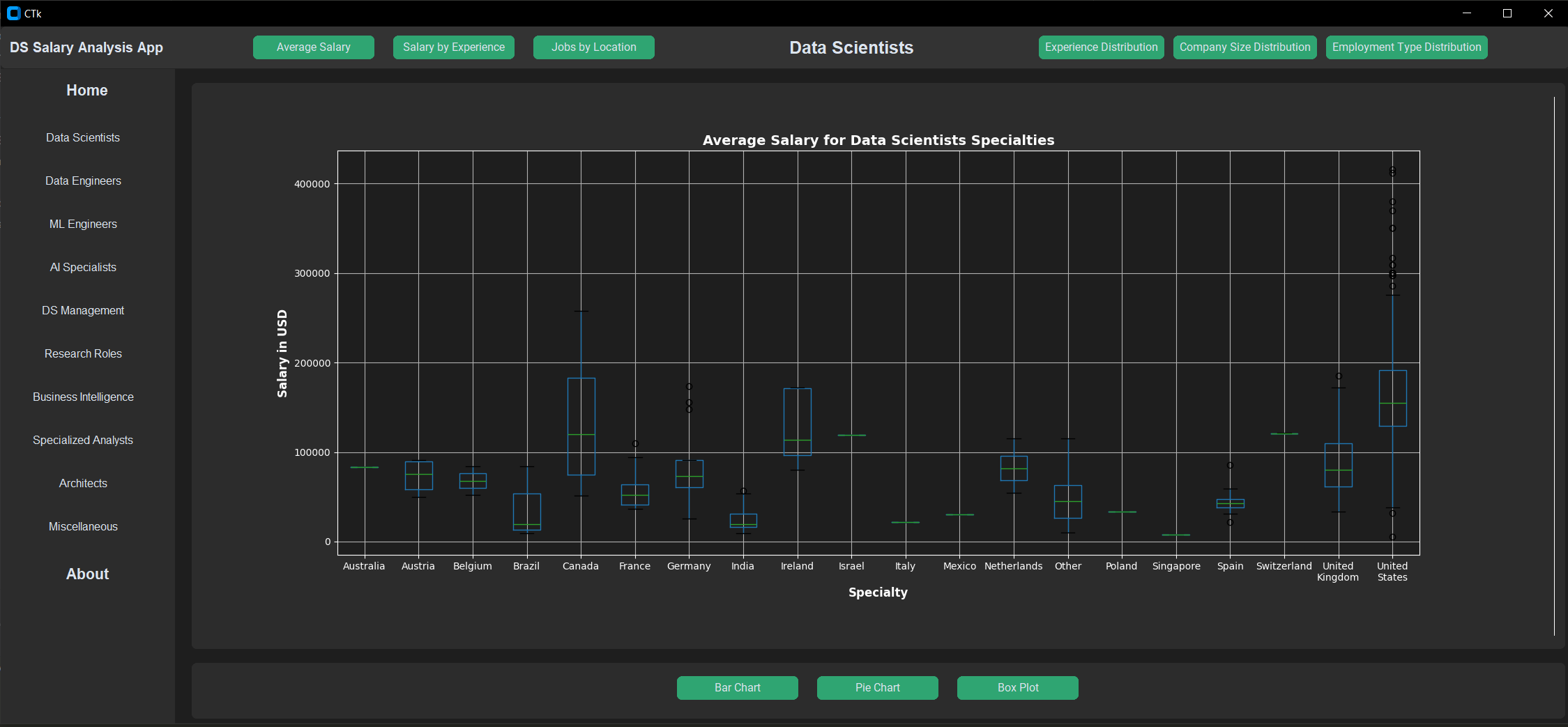Show Company Size Distribution
The height and width of the screenshot is (727, 1568).
tap(1244, 47)
